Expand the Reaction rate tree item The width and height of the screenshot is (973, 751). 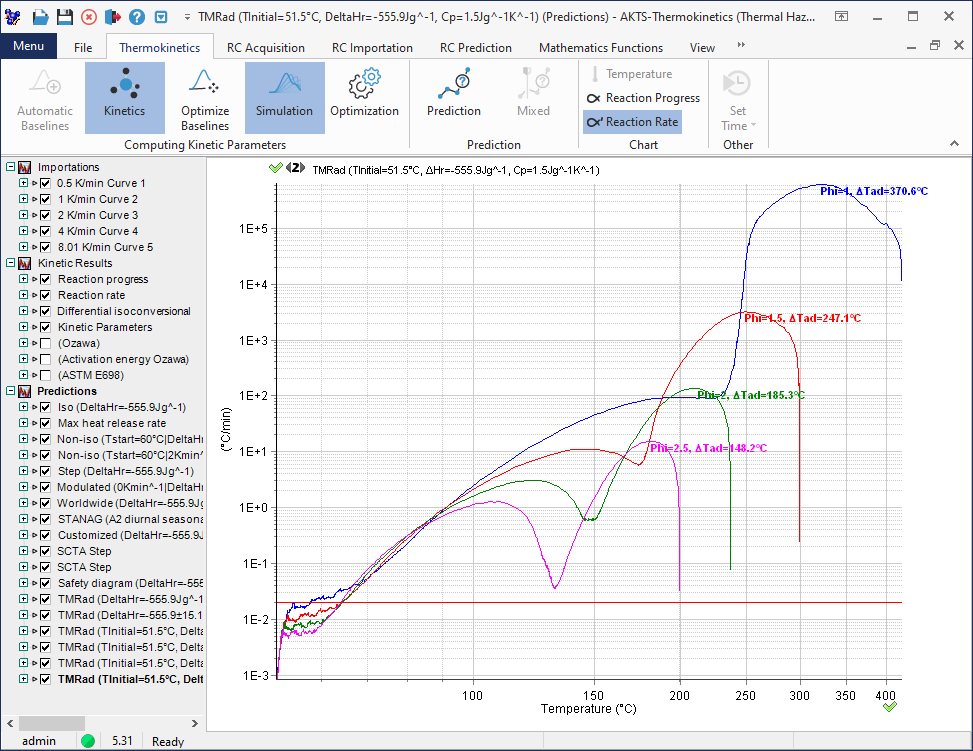(x=23, y=295)
